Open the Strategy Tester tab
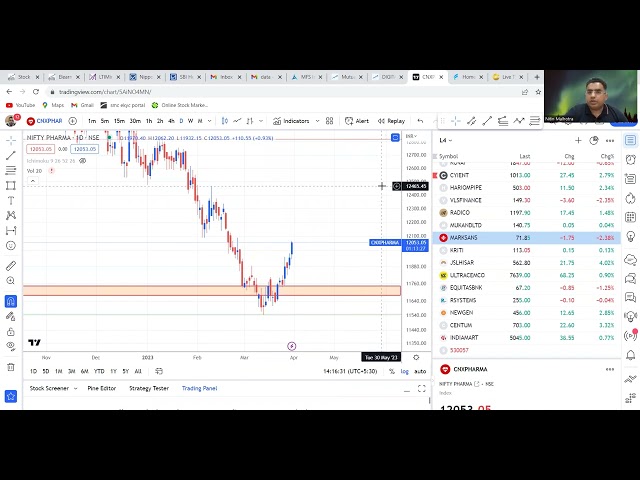Viewport: 640px width, 480px height. (x=149, y=388)
